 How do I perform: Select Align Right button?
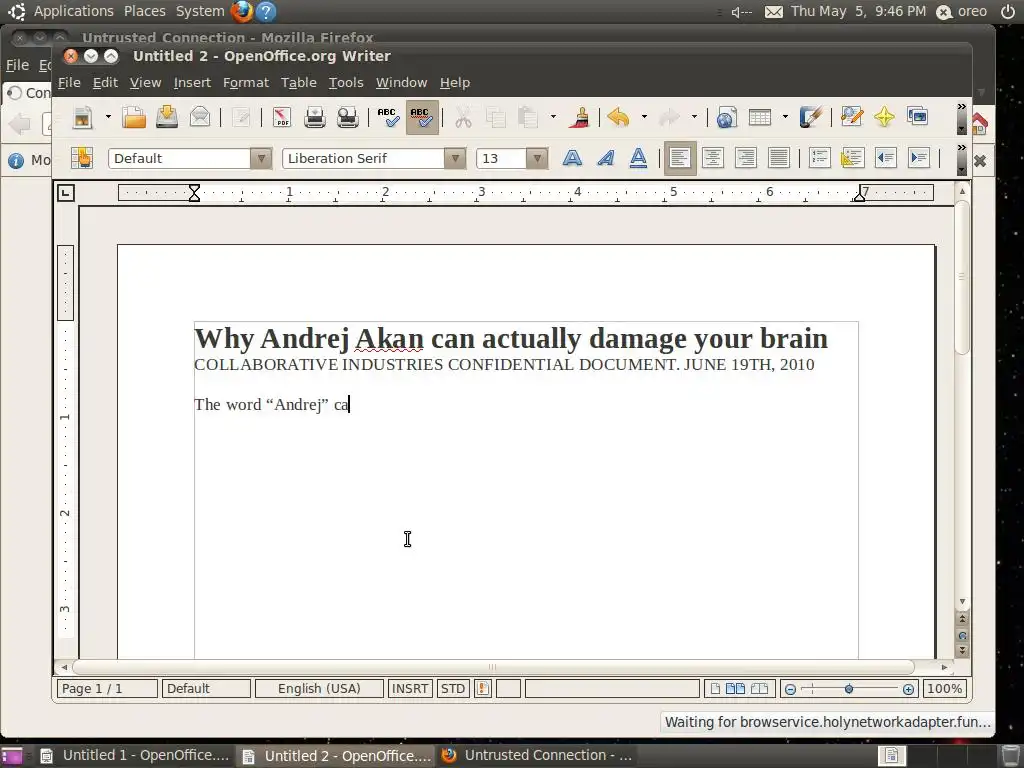tap(745, 158)
